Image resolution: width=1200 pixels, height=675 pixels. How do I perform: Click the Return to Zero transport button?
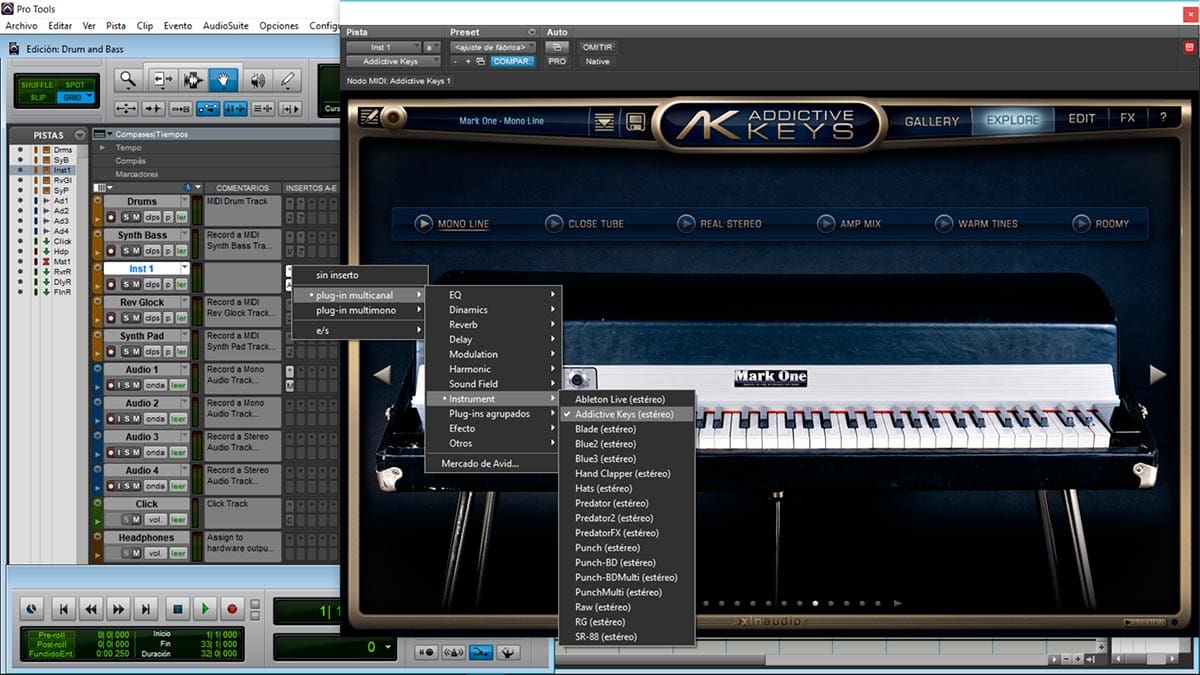(63, 608)
